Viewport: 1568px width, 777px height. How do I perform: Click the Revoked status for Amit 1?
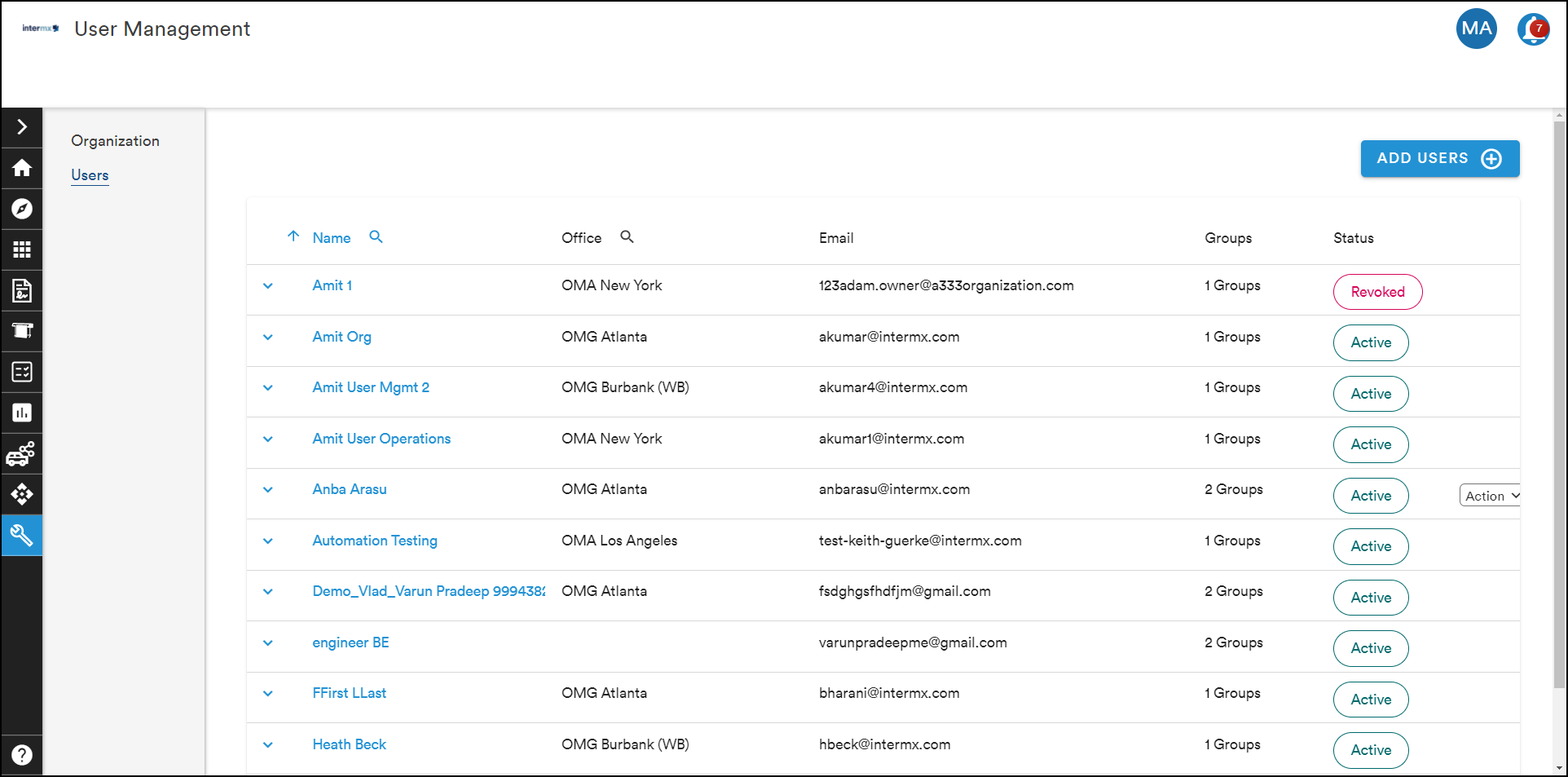pyautogui.click(x=1377, y=292)
